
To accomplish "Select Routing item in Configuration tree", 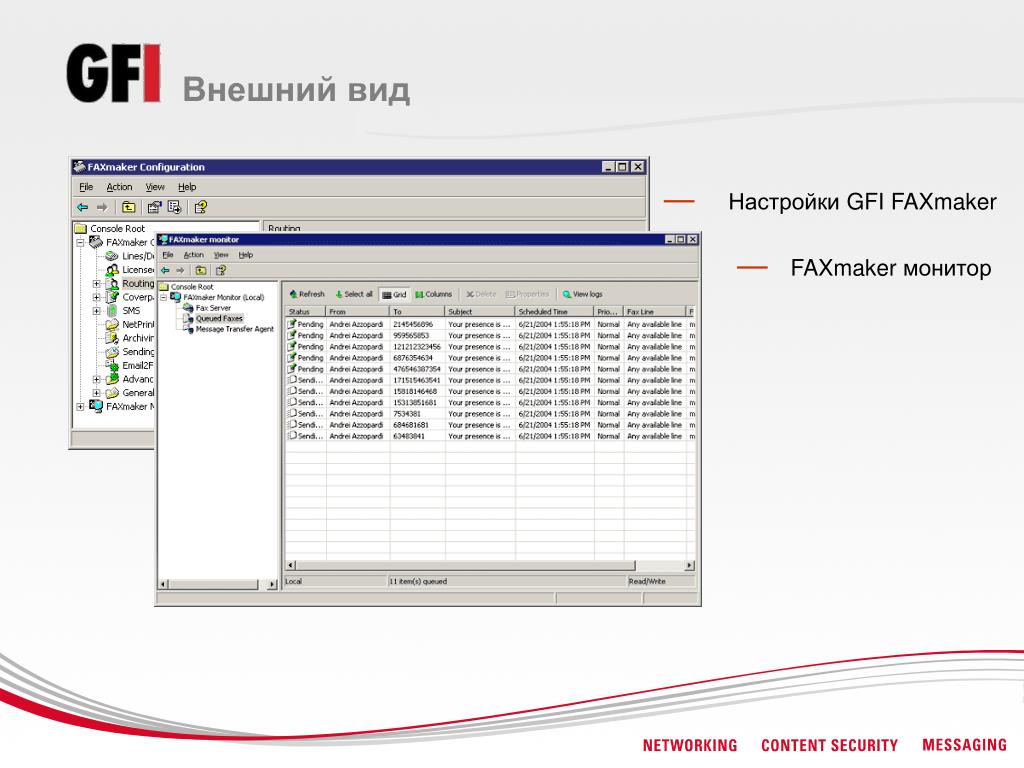I will tap(138, 283).
